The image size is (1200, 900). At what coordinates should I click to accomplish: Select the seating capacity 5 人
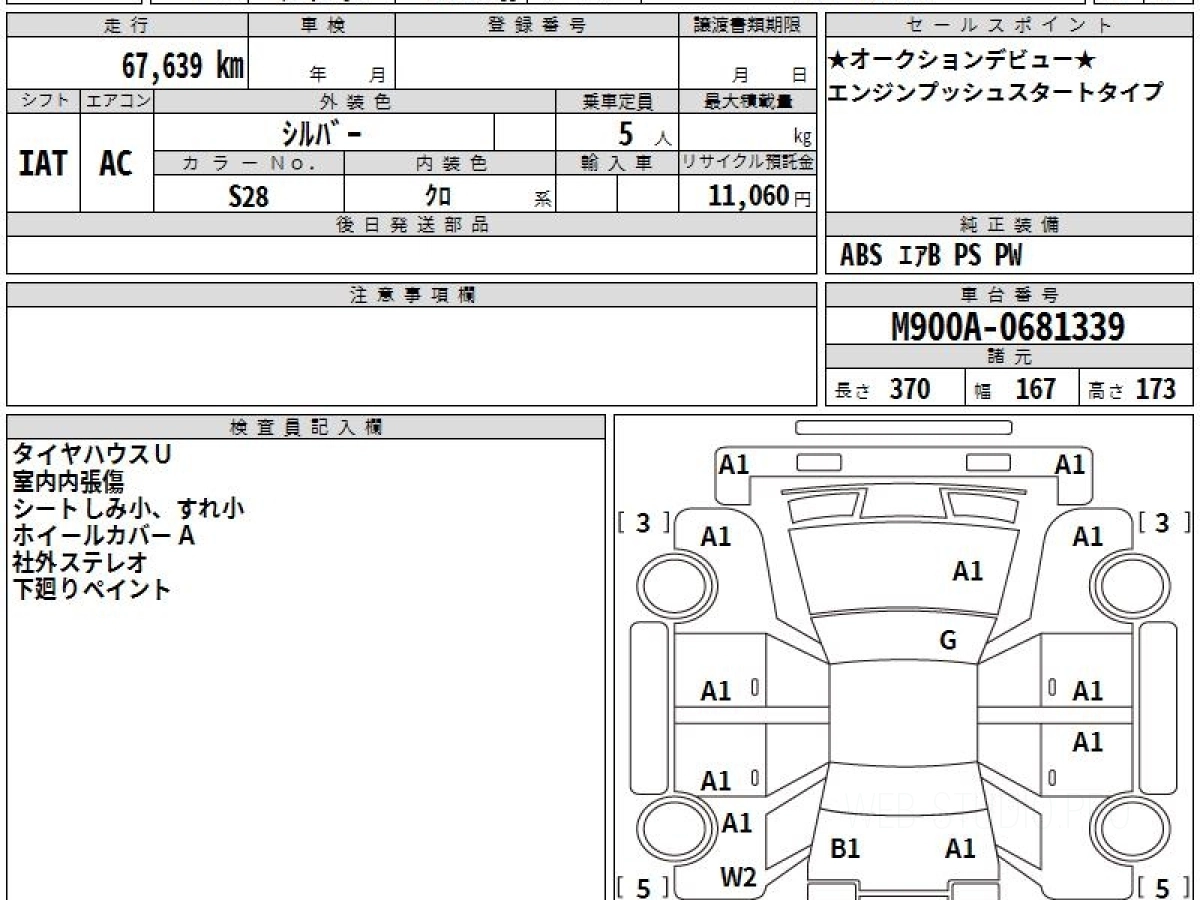tap(644, 134)
